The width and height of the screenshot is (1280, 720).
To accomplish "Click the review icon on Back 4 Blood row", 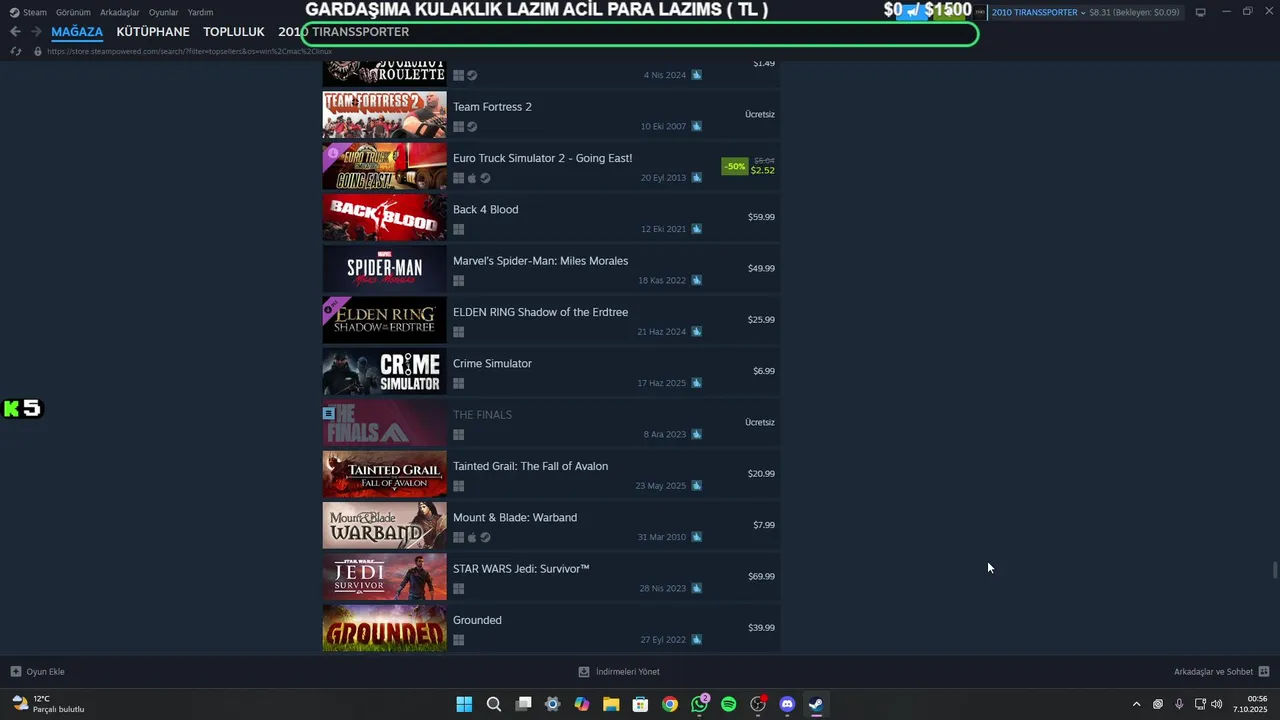I will (696, 229).
